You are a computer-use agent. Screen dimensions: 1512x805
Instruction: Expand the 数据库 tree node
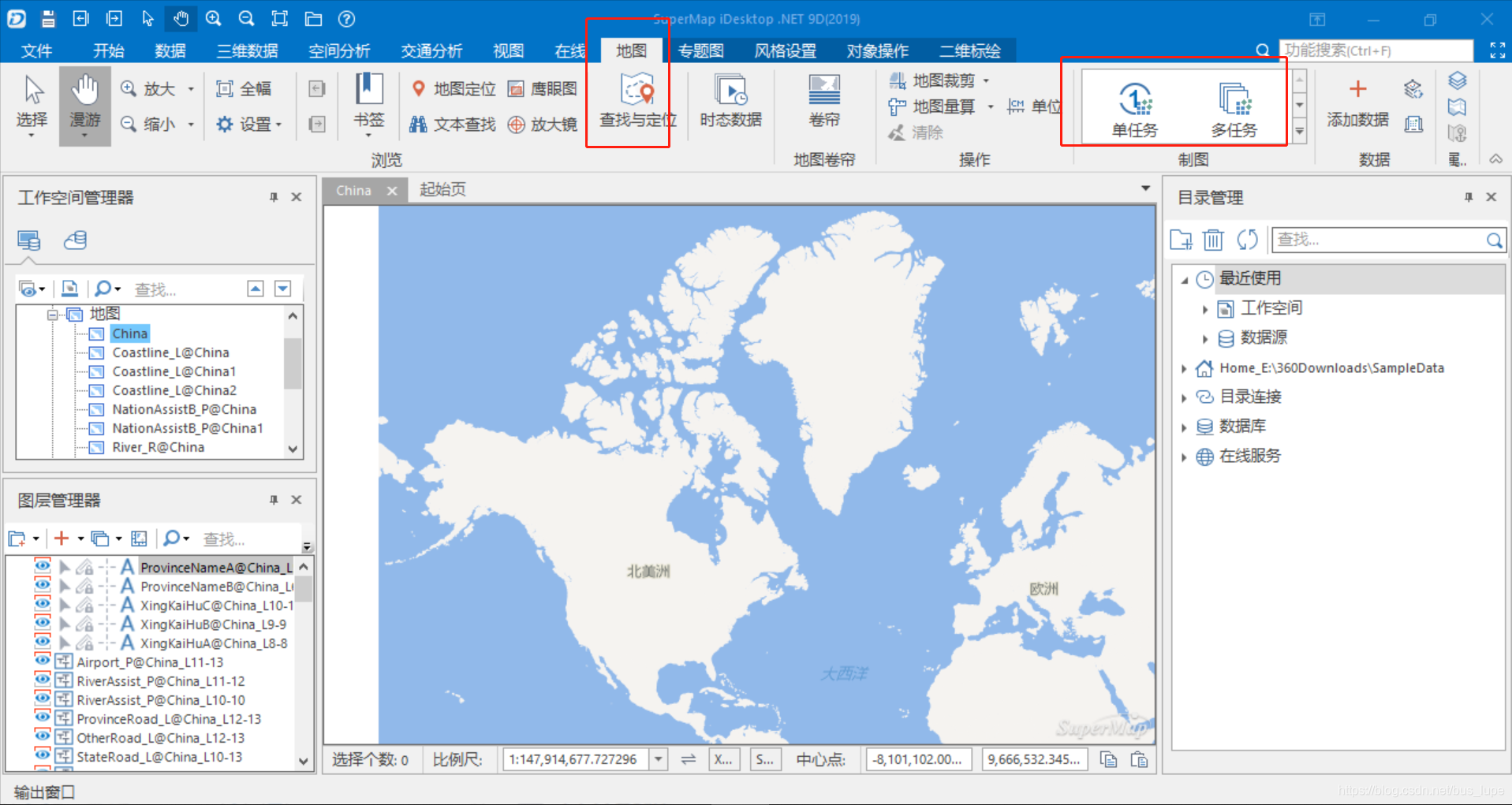(1184, 427)
